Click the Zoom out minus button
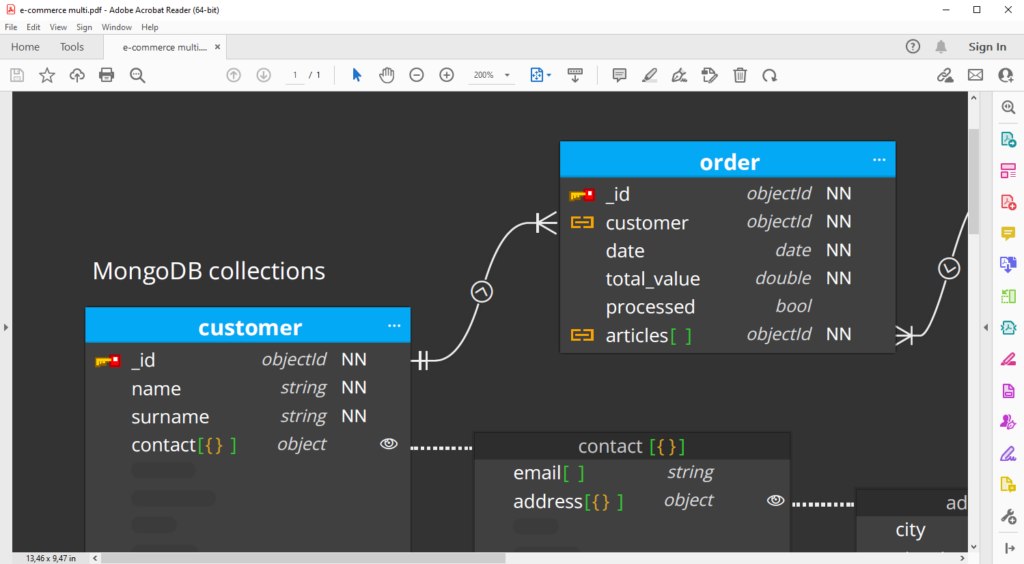Viewport: 1024px width, 564px height. point(417,75)
